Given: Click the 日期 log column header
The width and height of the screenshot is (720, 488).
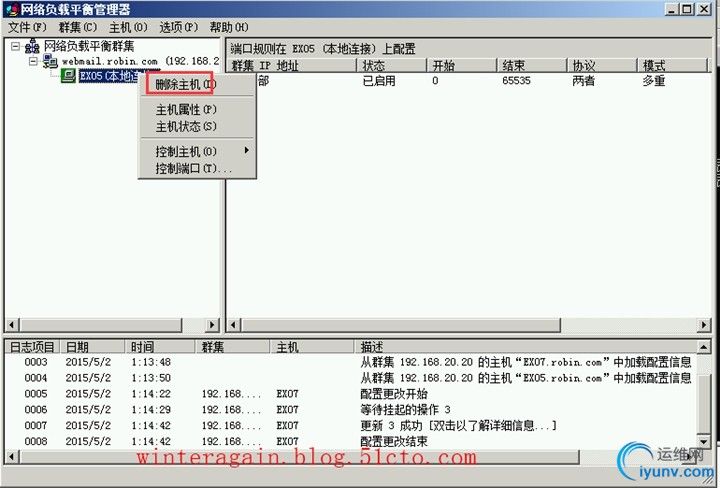Looking at the screenshot, I should 92,347.
